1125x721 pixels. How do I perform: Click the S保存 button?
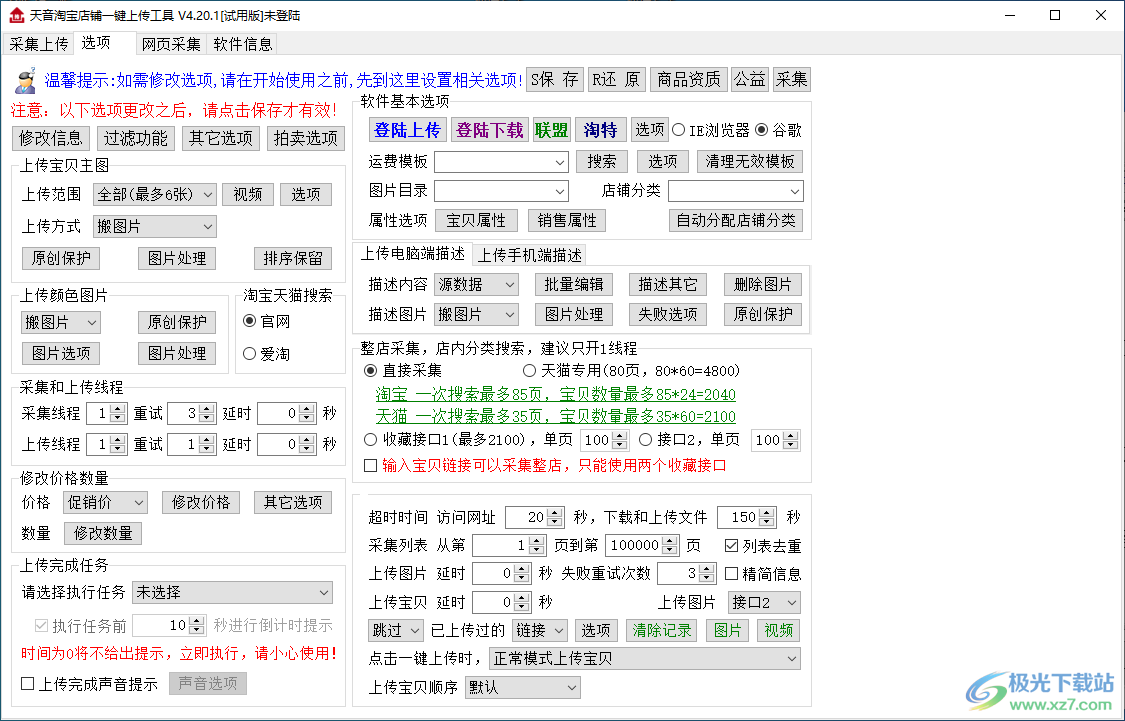[555, 80]
